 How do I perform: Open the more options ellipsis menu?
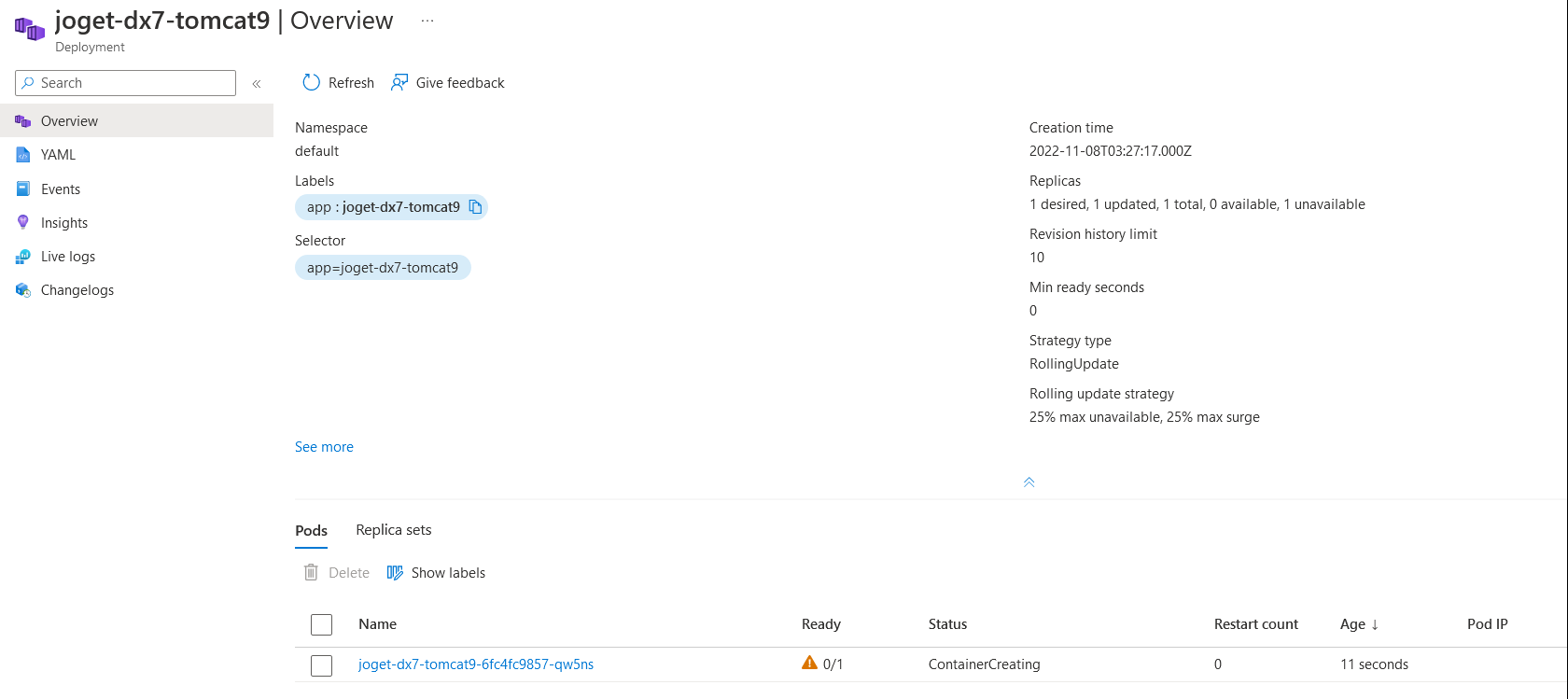click(x=427, y=21)
